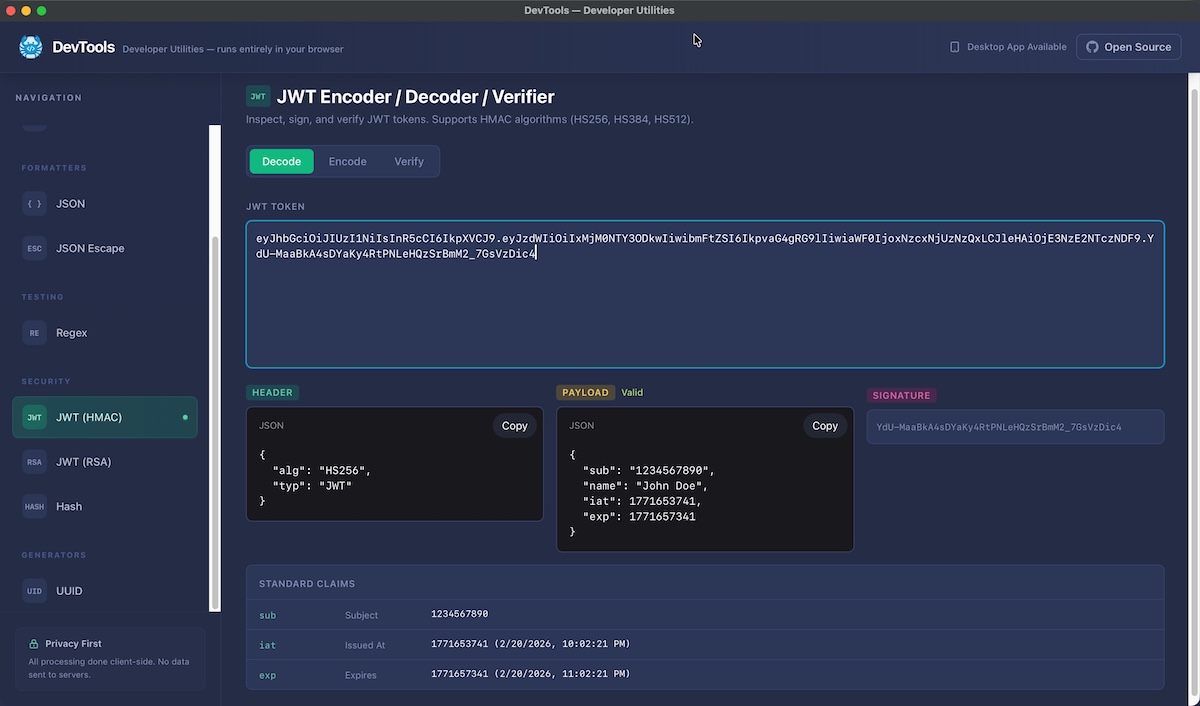Click the signature value field
1200x706 pixels.
1015,427
